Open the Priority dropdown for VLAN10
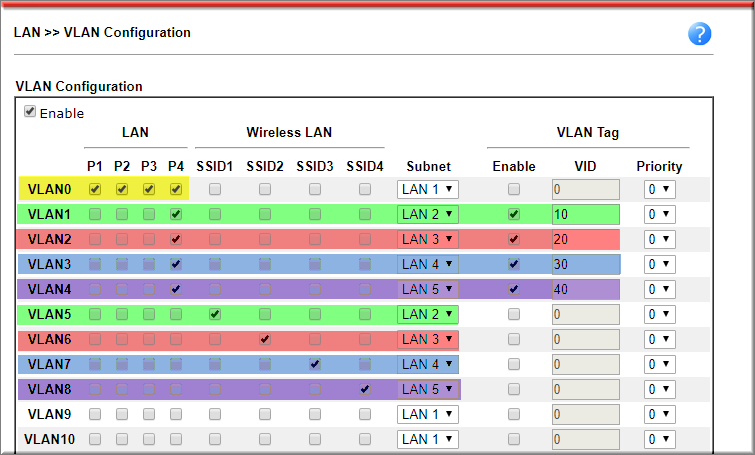755x455 pixels. click(660, 439)
